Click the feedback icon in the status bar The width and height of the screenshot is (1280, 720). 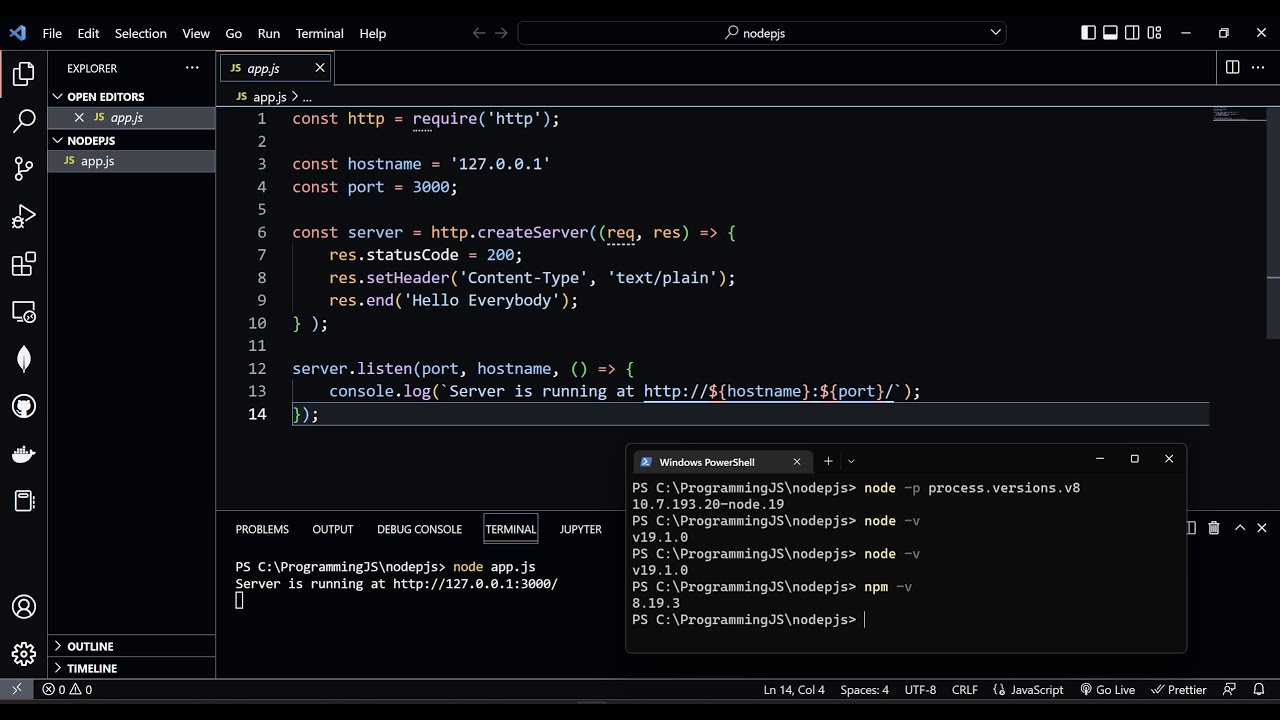(x=1230, y=689)
